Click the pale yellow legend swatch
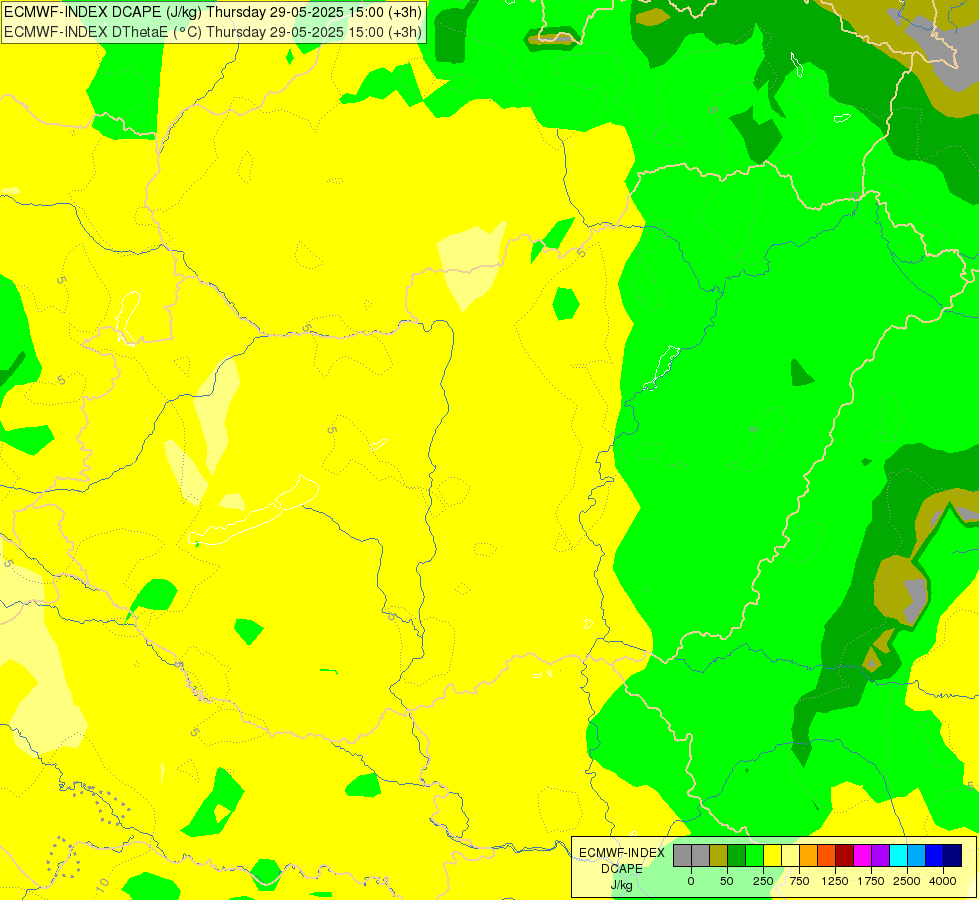Image resolution: width=979 pixels, height=900 pixels. click(790, 855)
